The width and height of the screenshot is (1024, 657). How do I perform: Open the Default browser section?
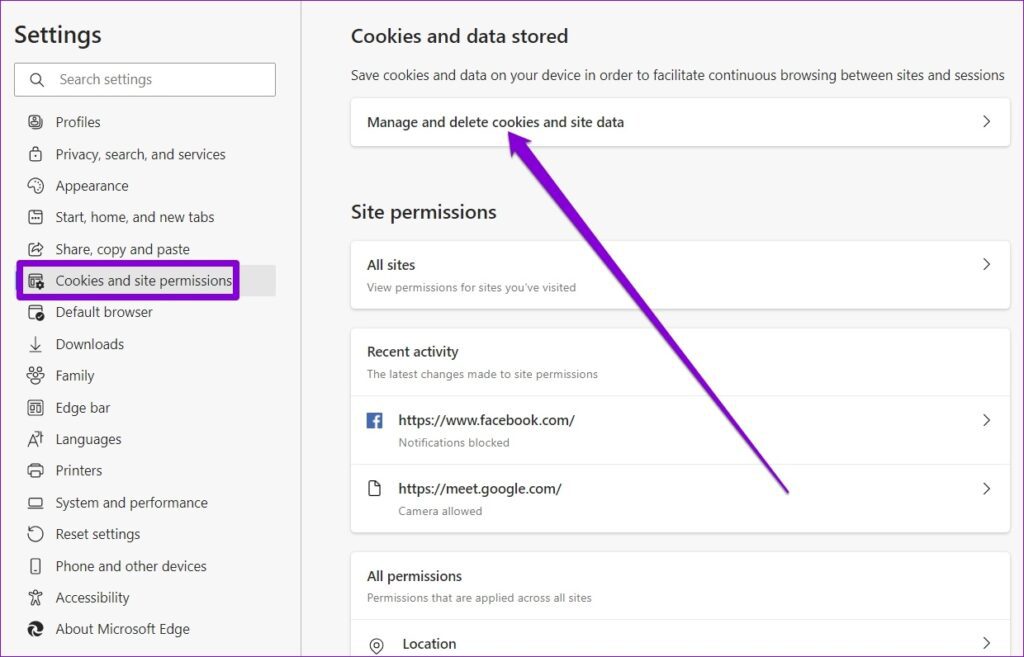pyautogui.click(x=104, y=312)
